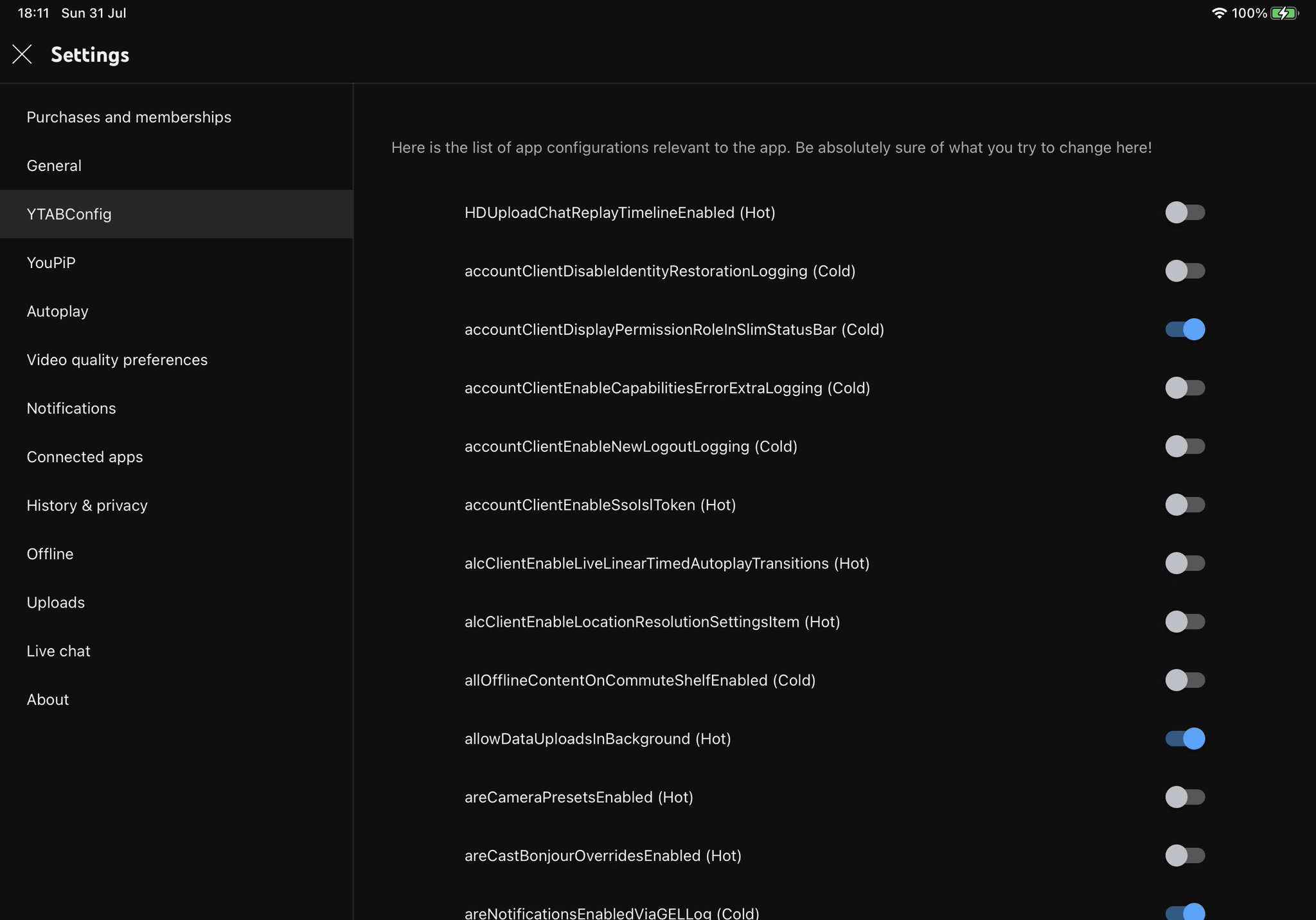
Task: Close the Settings screen with X icon
Action: click(22, 55)
